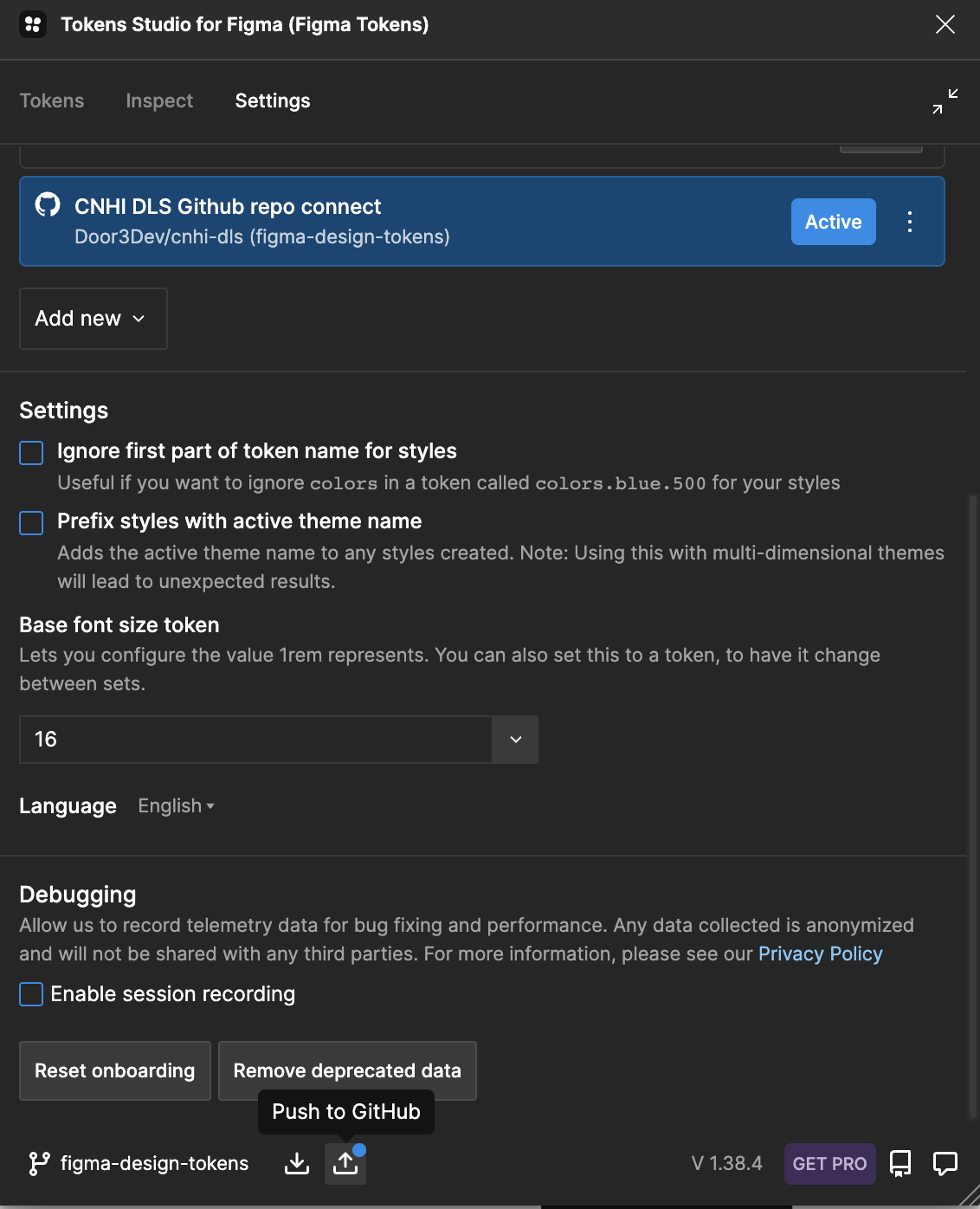980x1209 pixels.
Task: Select the Settings tab
Action: click(x=273, y=100)
